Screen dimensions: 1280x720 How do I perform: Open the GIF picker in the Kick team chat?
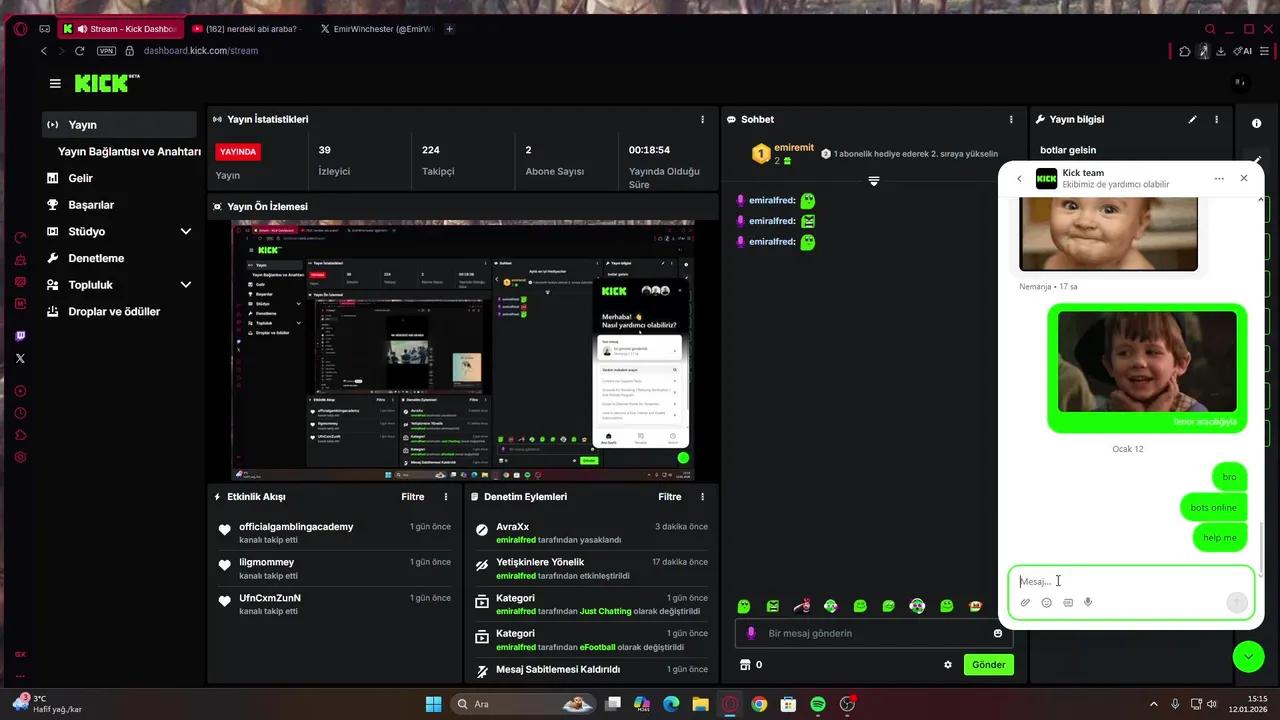[1067, 602]
